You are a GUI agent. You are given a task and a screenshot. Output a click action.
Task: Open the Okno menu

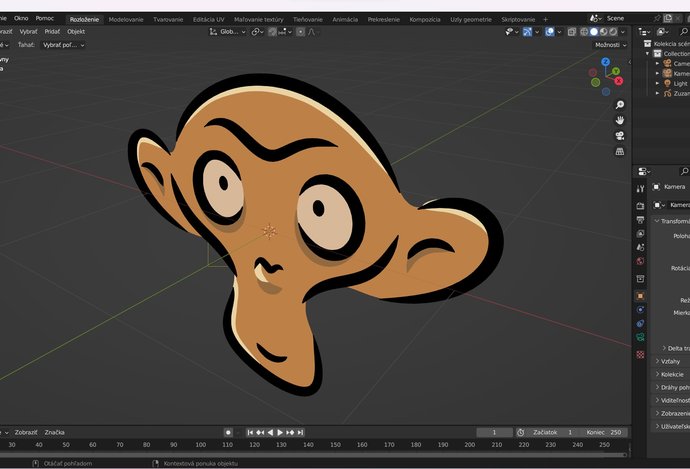point(21,18)
